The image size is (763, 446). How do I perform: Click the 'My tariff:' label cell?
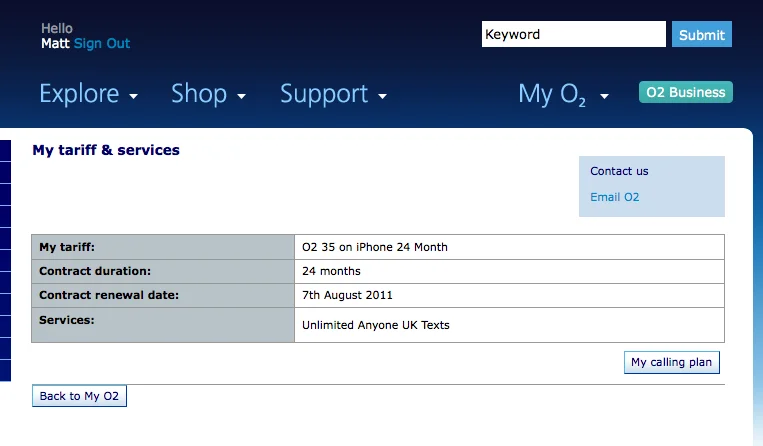(163, 247)
